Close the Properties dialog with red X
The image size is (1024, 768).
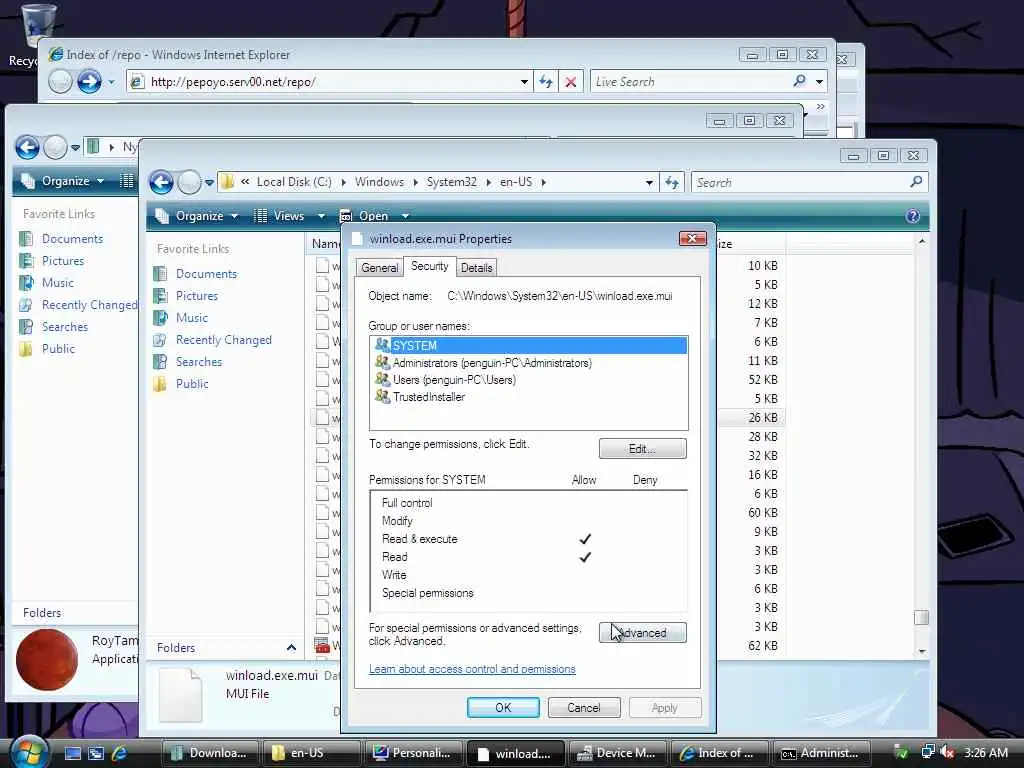tap(692, 238)
